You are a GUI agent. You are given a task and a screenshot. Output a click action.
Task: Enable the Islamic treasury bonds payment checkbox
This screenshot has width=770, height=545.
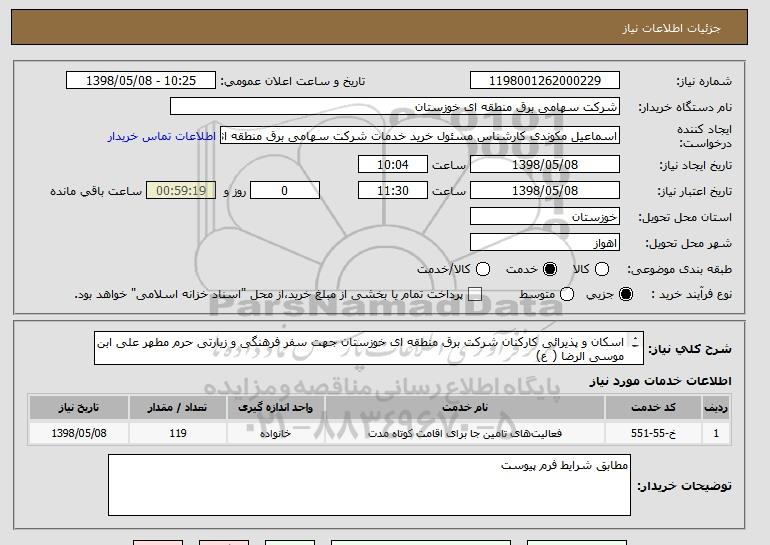click(475, 294)
